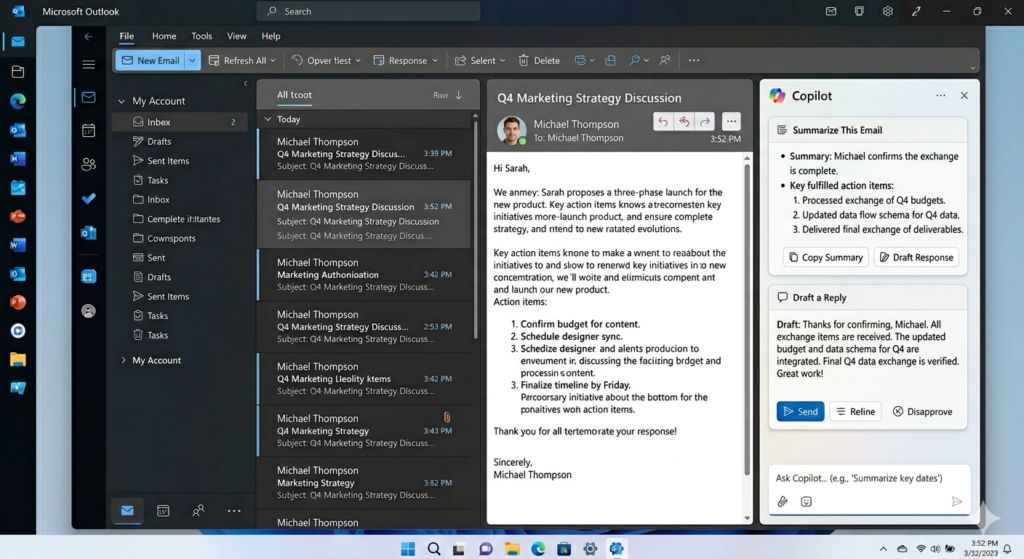
Task: Click the Copy Summary button
Action: [825, 257]
